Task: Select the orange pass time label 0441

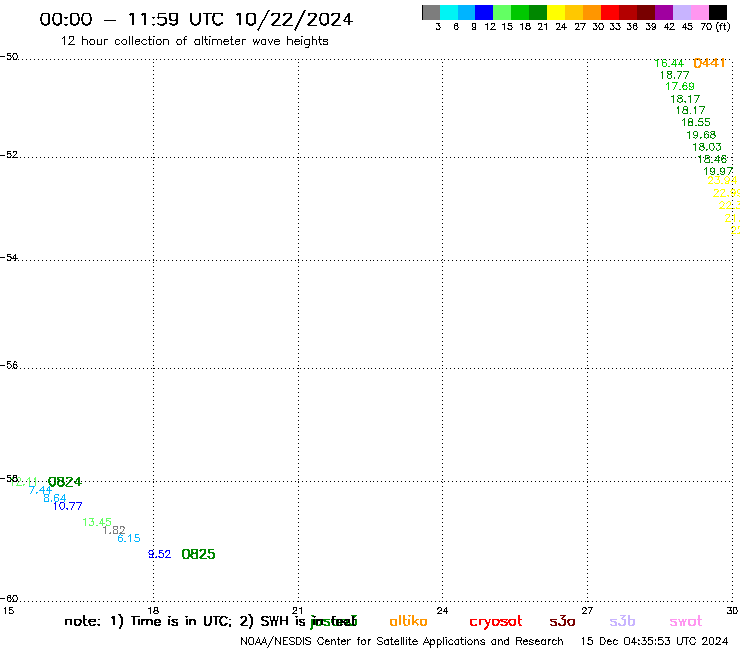Action: click(709, 63)
